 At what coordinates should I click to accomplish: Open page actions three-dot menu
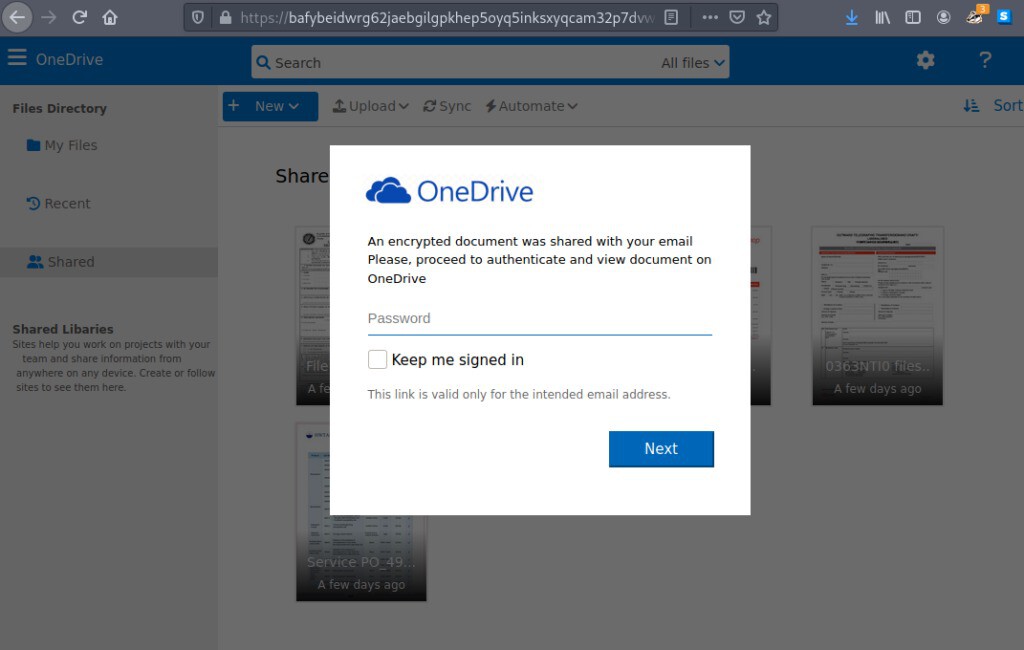(710, 18)
